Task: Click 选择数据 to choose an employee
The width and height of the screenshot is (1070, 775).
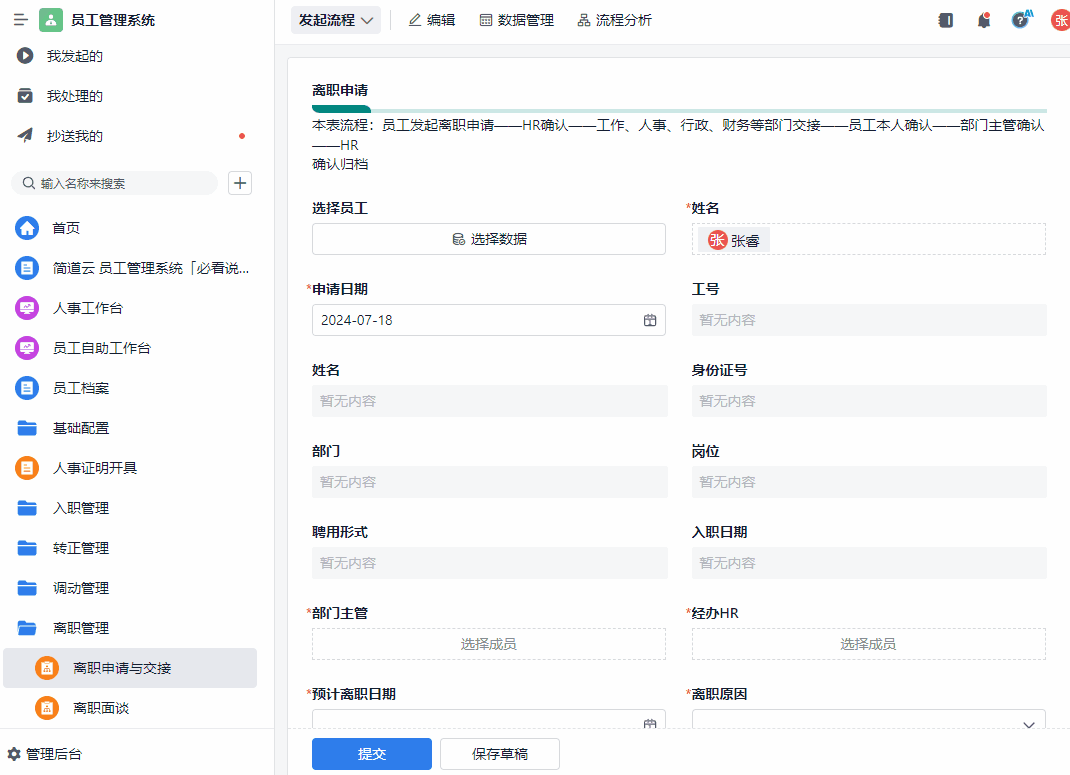Action: (x=489, y=239)
